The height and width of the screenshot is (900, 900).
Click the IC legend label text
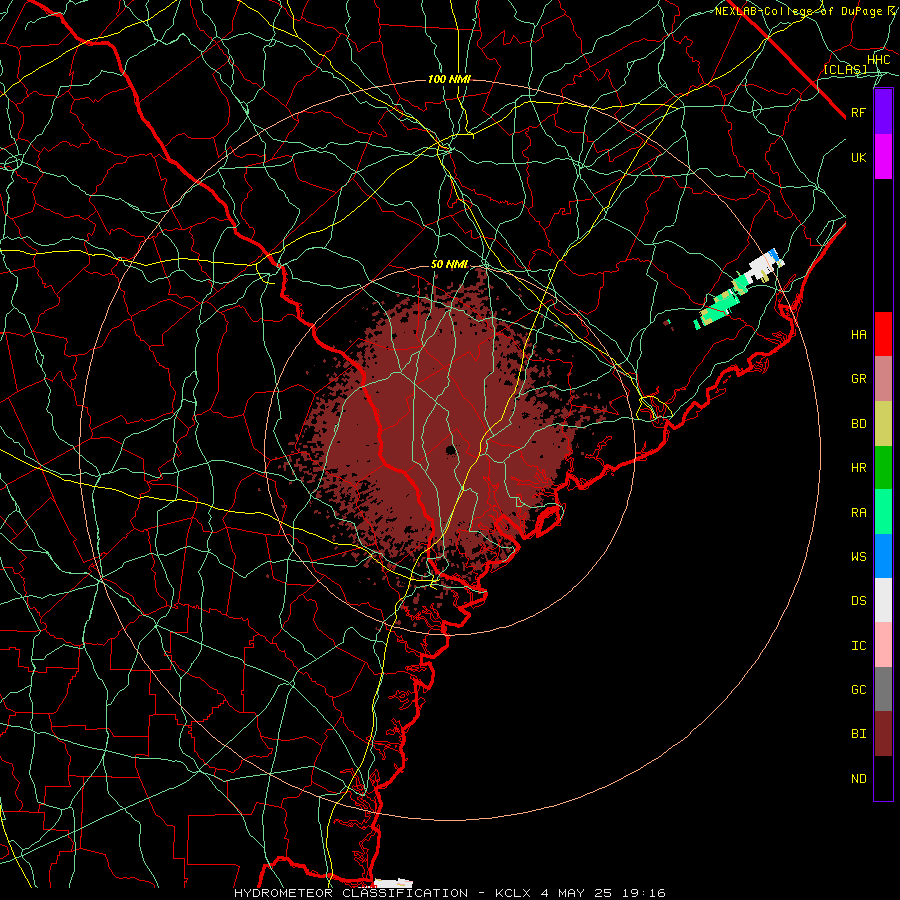[859, 646]
